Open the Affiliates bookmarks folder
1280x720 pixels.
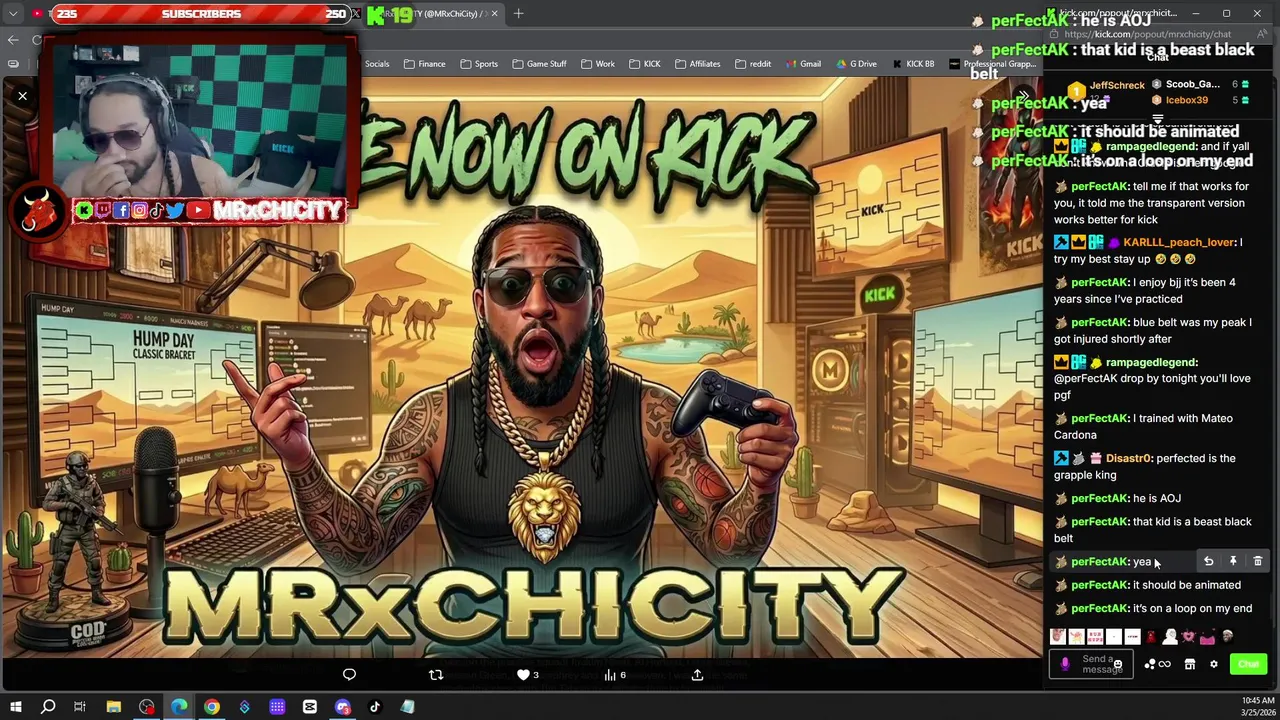697,64
